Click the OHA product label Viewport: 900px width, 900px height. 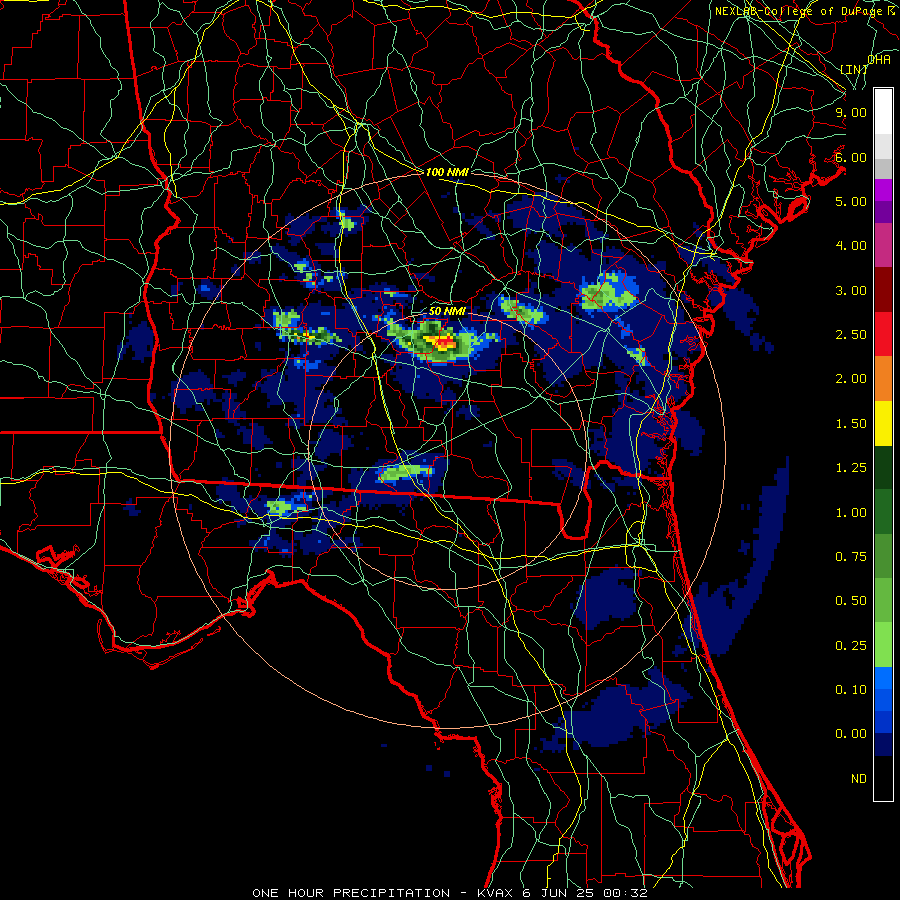(879, 60)
